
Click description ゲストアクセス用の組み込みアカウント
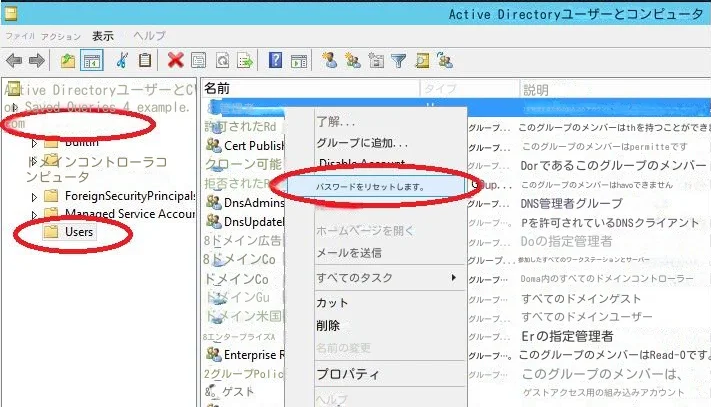pos(603,392)
